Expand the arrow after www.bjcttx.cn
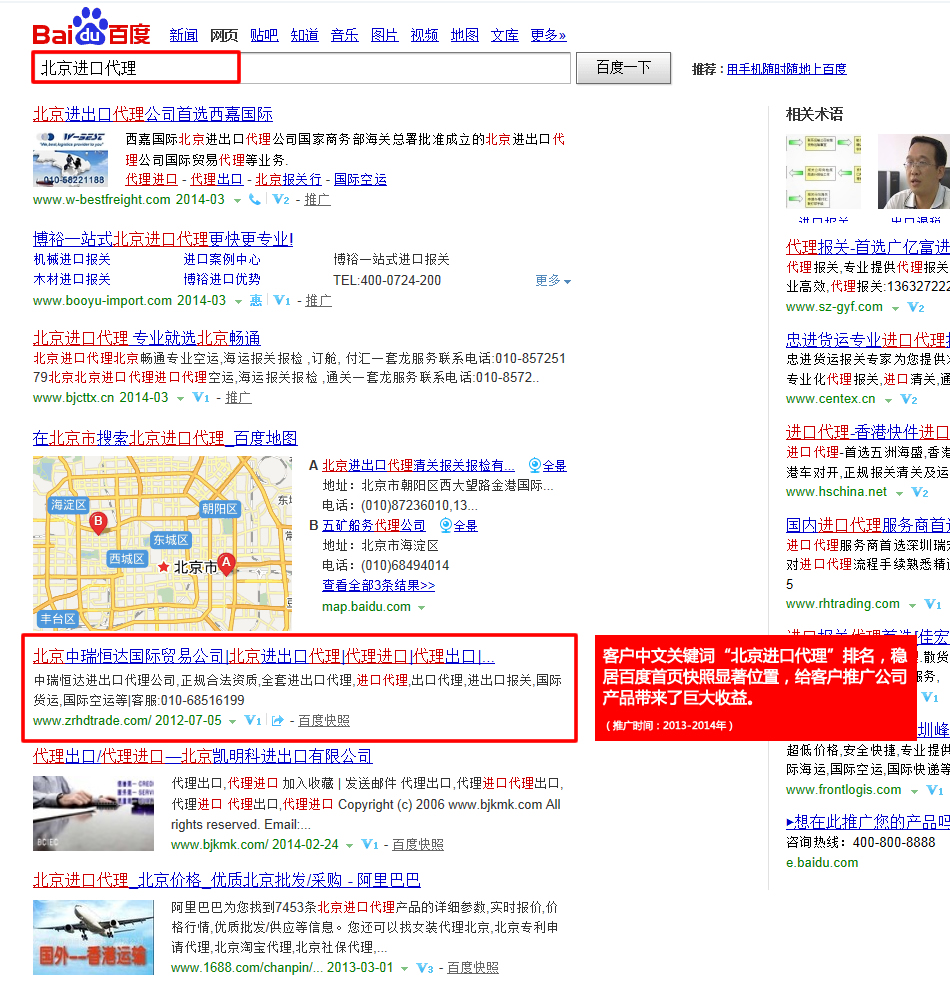The image size is (950, 988). [181, 399]
